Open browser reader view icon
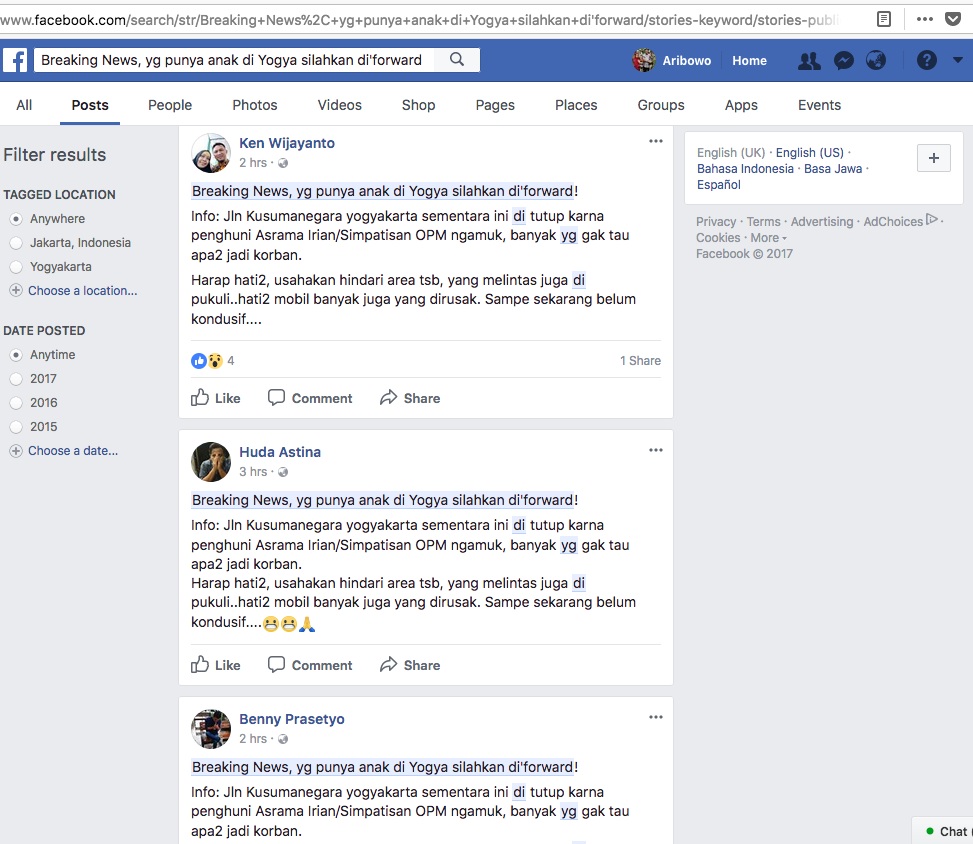 tap(884, 19)
